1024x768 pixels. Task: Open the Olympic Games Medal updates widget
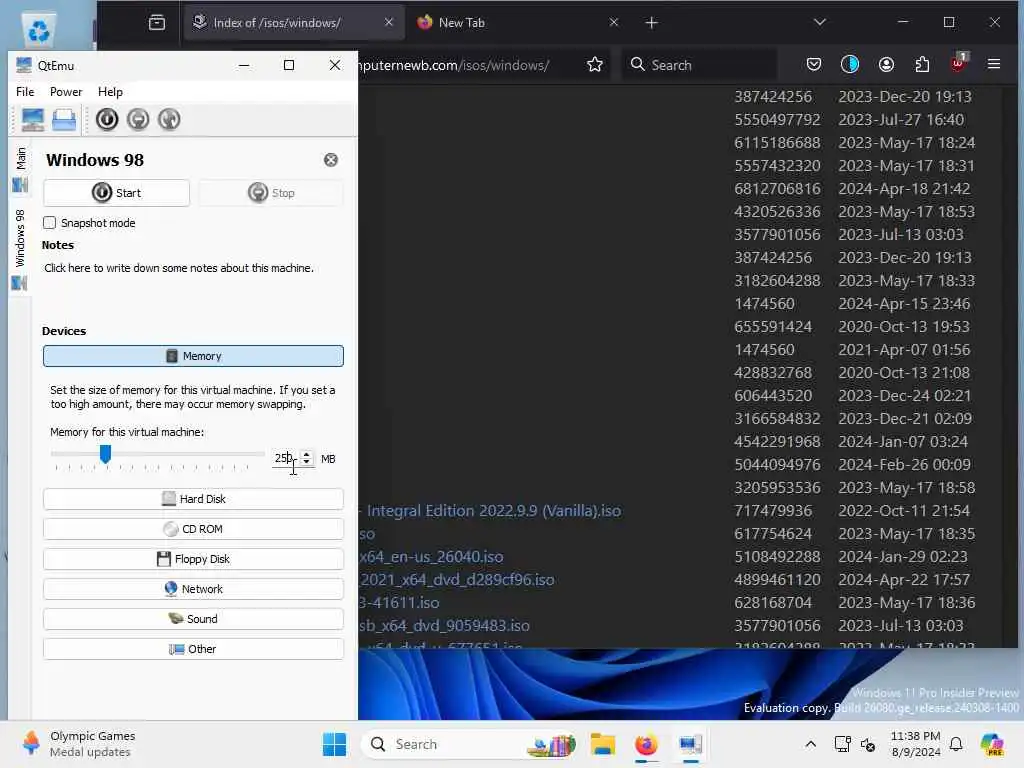pos(78,744)
